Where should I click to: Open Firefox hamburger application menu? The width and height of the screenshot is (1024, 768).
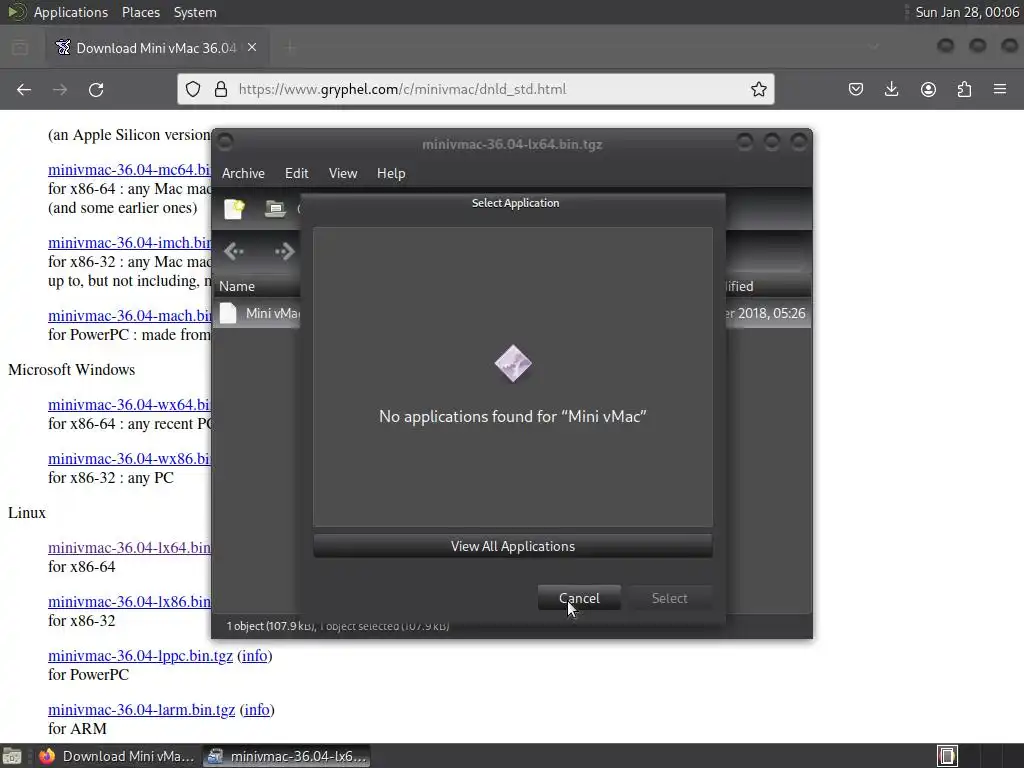pos(1000,89)
